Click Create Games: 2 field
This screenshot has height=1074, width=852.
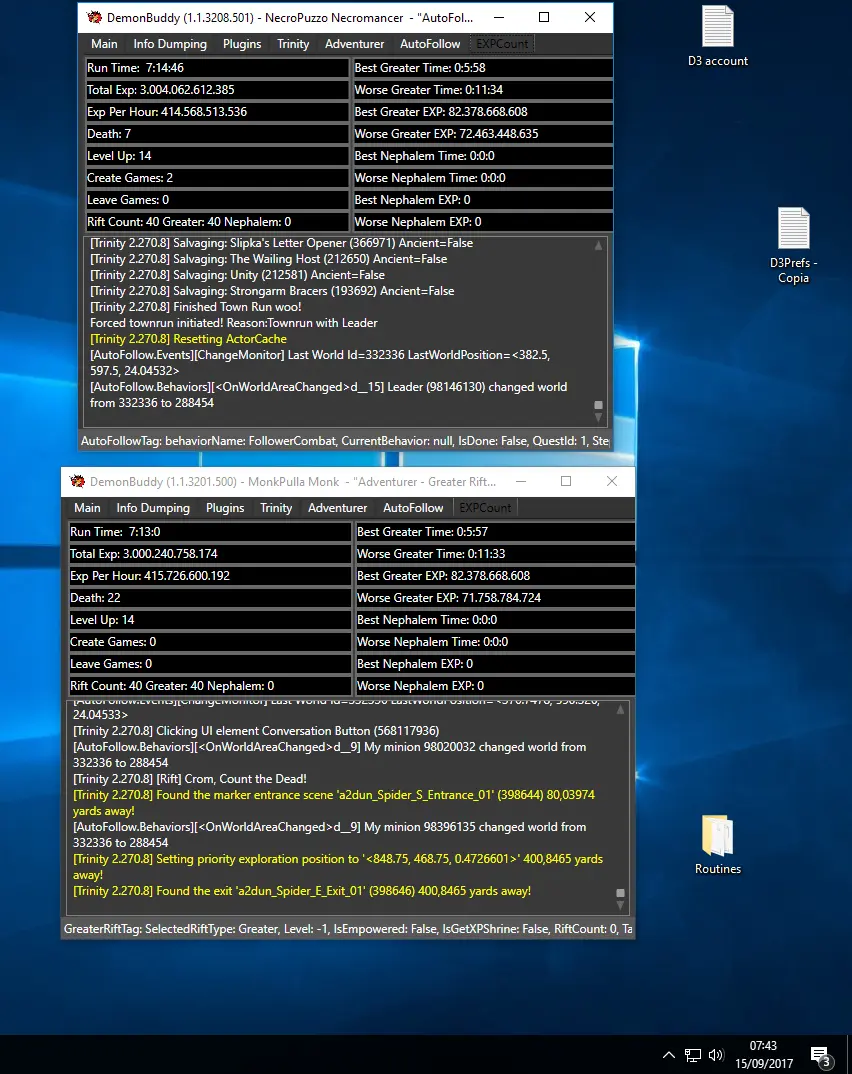point(217,177)
